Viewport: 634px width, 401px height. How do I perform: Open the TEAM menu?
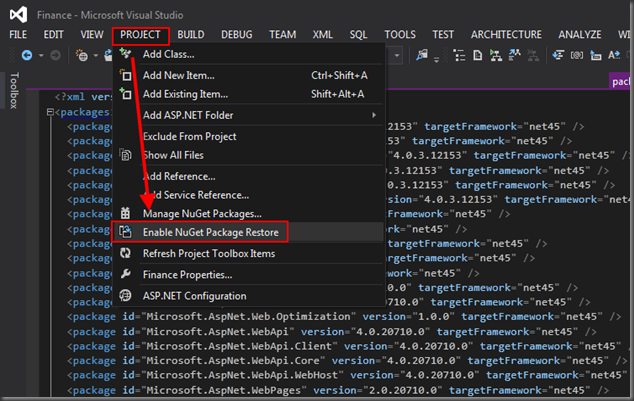point(283,35)
